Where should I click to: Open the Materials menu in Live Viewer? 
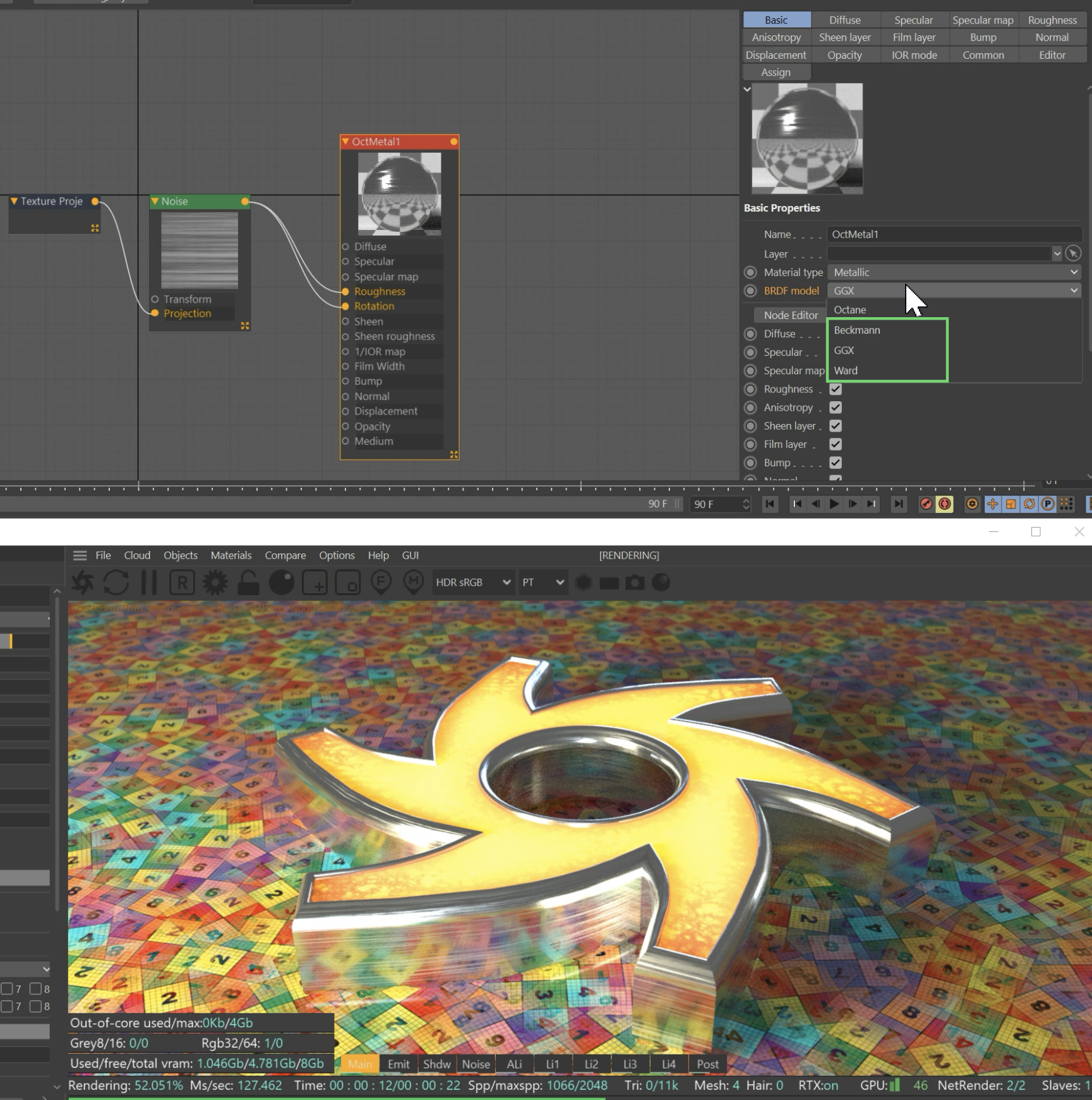pyautogui.click(x=231, y=555)
